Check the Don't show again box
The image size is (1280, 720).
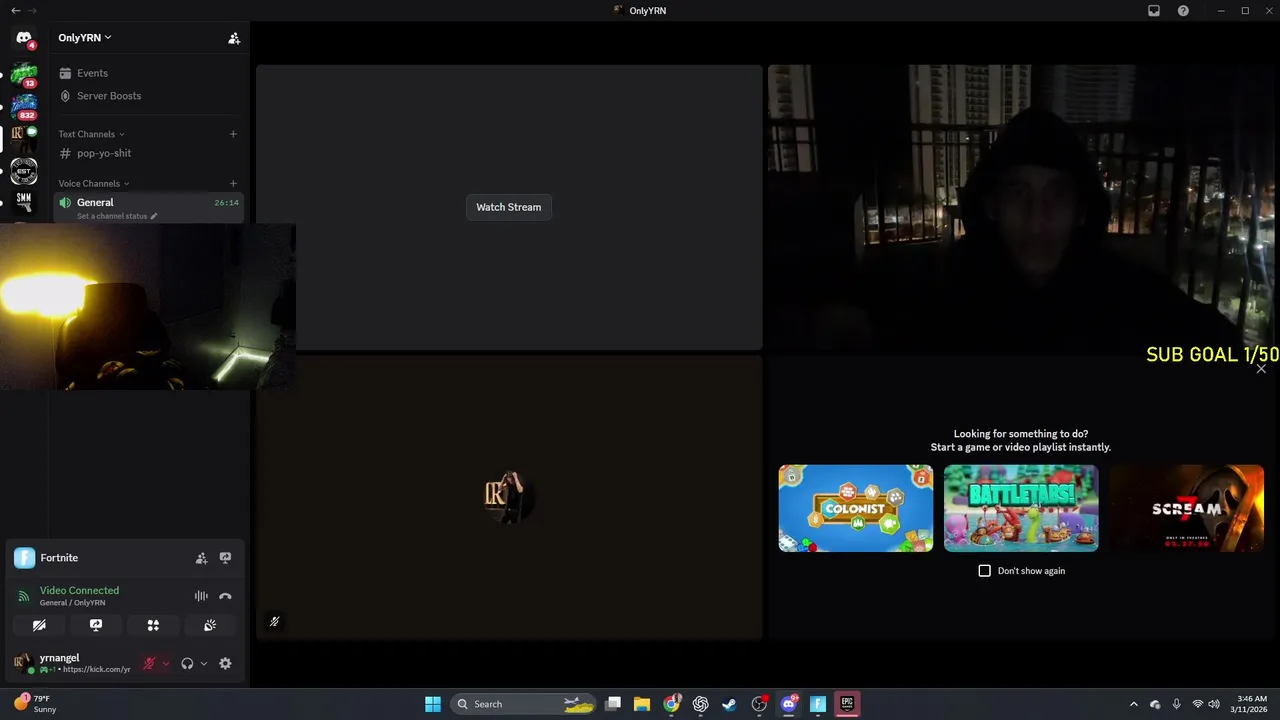click(984, 571)
